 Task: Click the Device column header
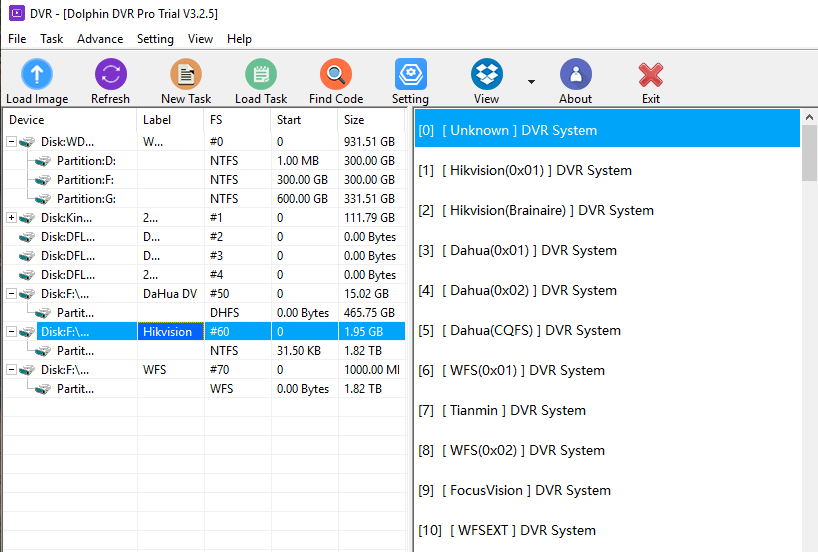point(70,120)
